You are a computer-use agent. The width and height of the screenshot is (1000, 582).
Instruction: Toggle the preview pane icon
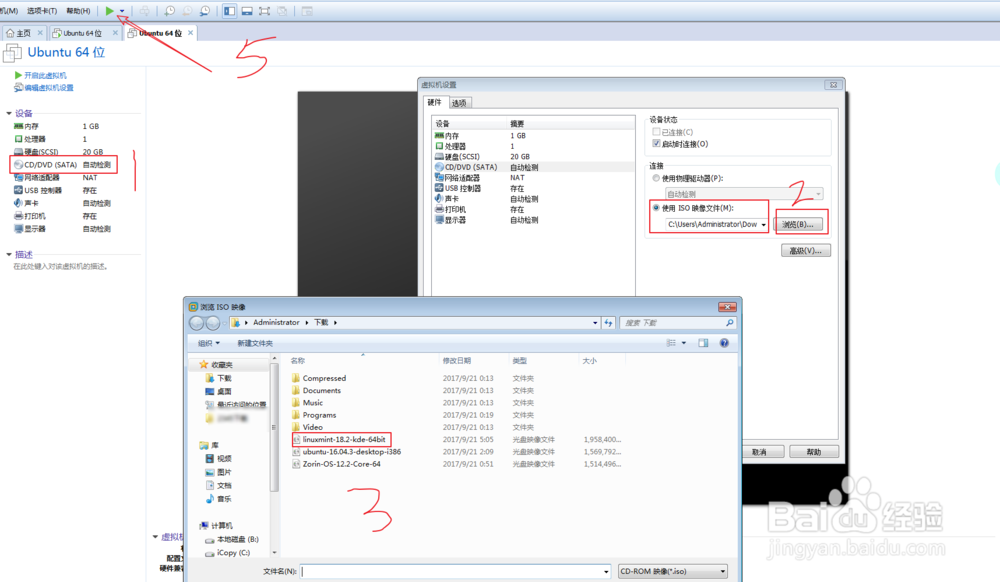tap(703, 343)
